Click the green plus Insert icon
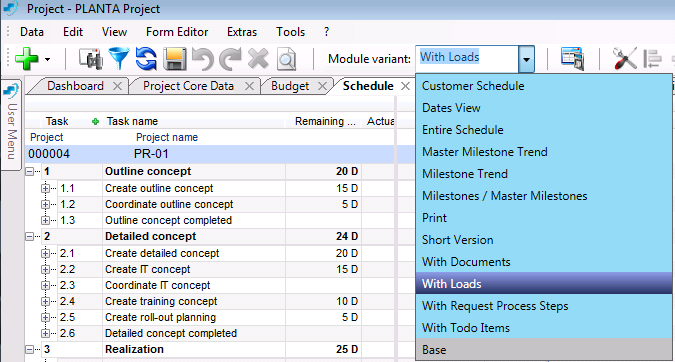This screenshot has width=675, height=362. pos(27,59)
